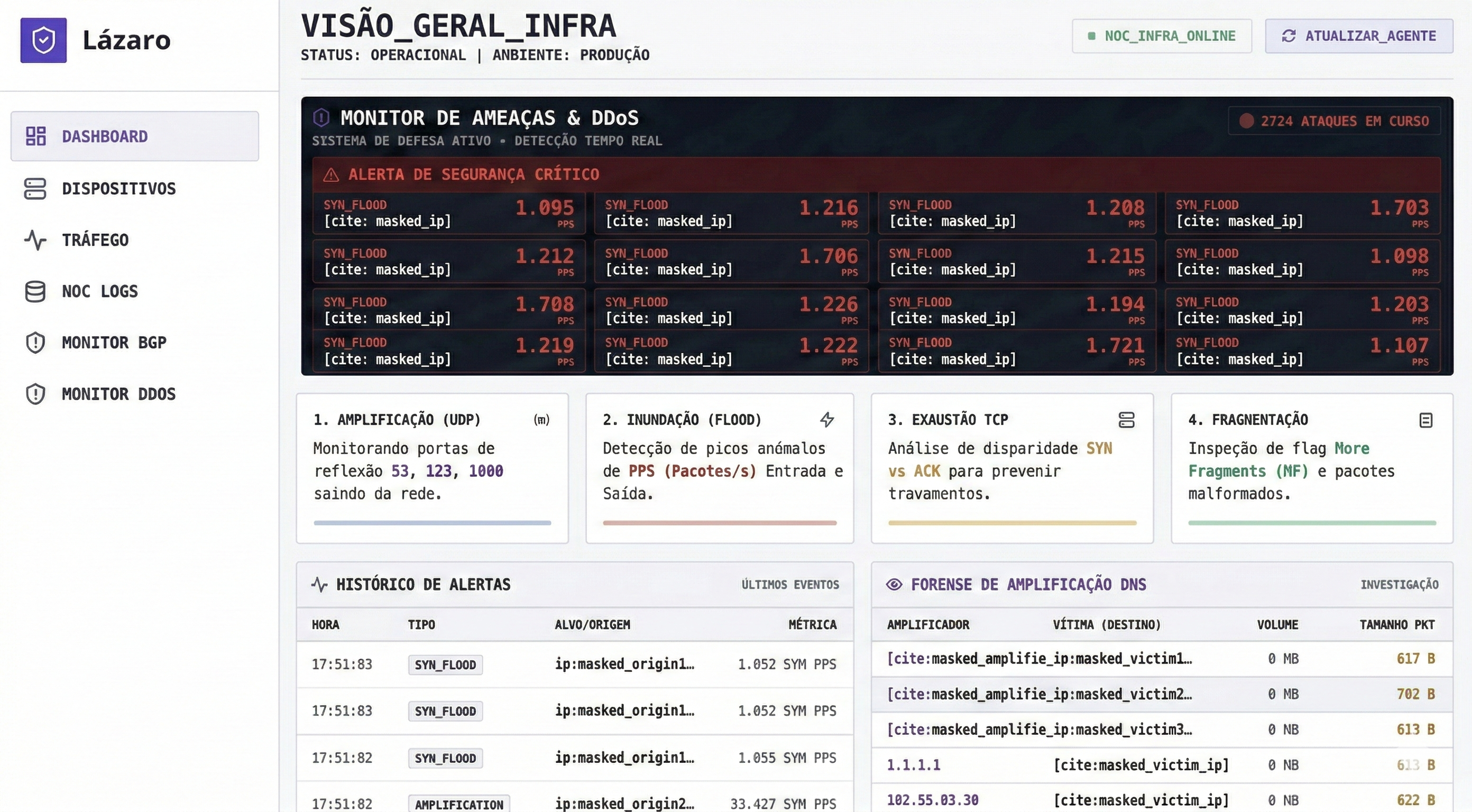Toggle the NOC_INFRA_ONLINE status indicator
The height and width of the screenshot is (812, 1472).
[x=1161, y=35]
